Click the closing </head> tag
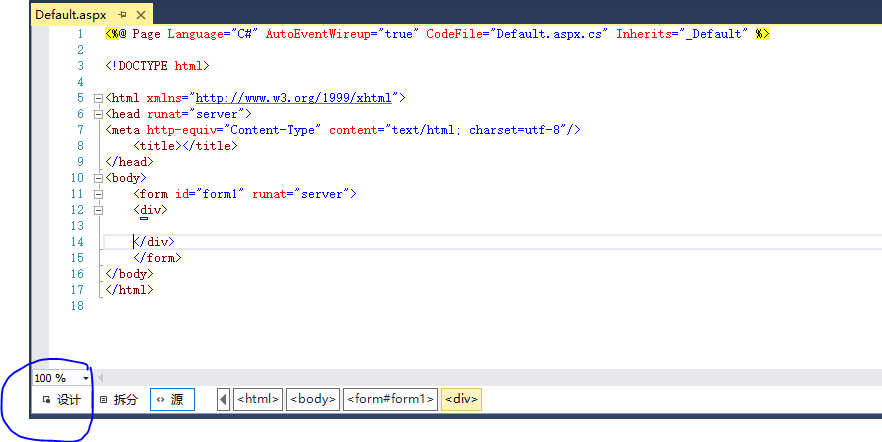 pyautogui.click(x=129, y=162)
